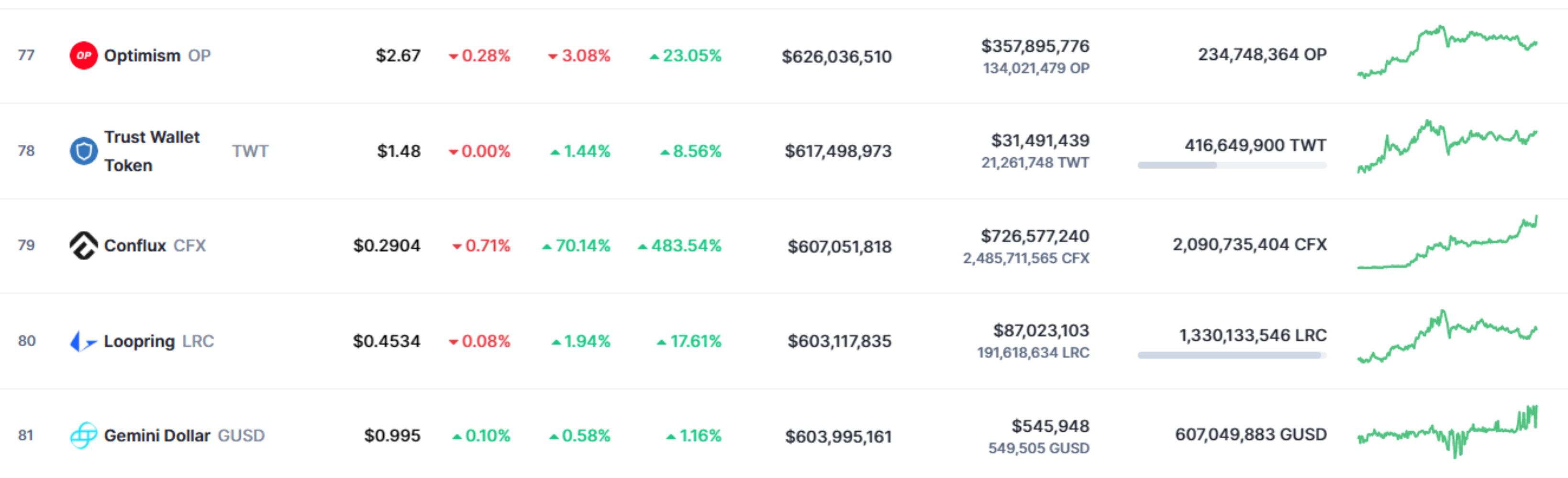
Task: Click the blue Loopring LRC logo icon
Action: [x=83, y=341]
